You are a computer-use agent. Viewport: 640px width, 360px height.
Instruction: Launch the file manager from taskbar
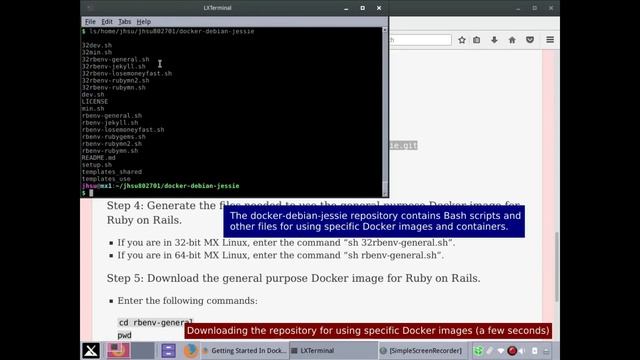click(168, 350)
